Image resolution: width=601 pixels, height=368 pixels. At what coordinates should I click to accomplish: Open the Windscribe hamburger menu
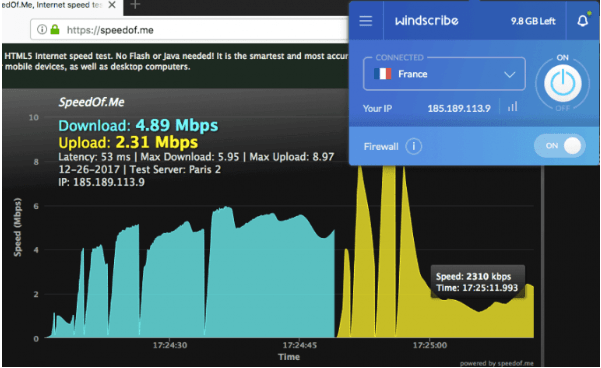(365, 21)
